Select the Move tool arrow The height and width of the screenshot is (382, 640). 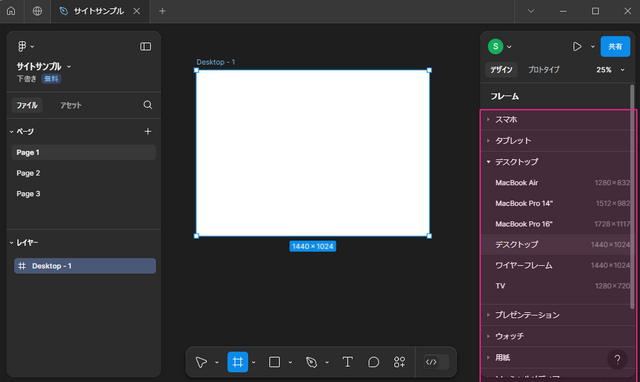point(201,362)
